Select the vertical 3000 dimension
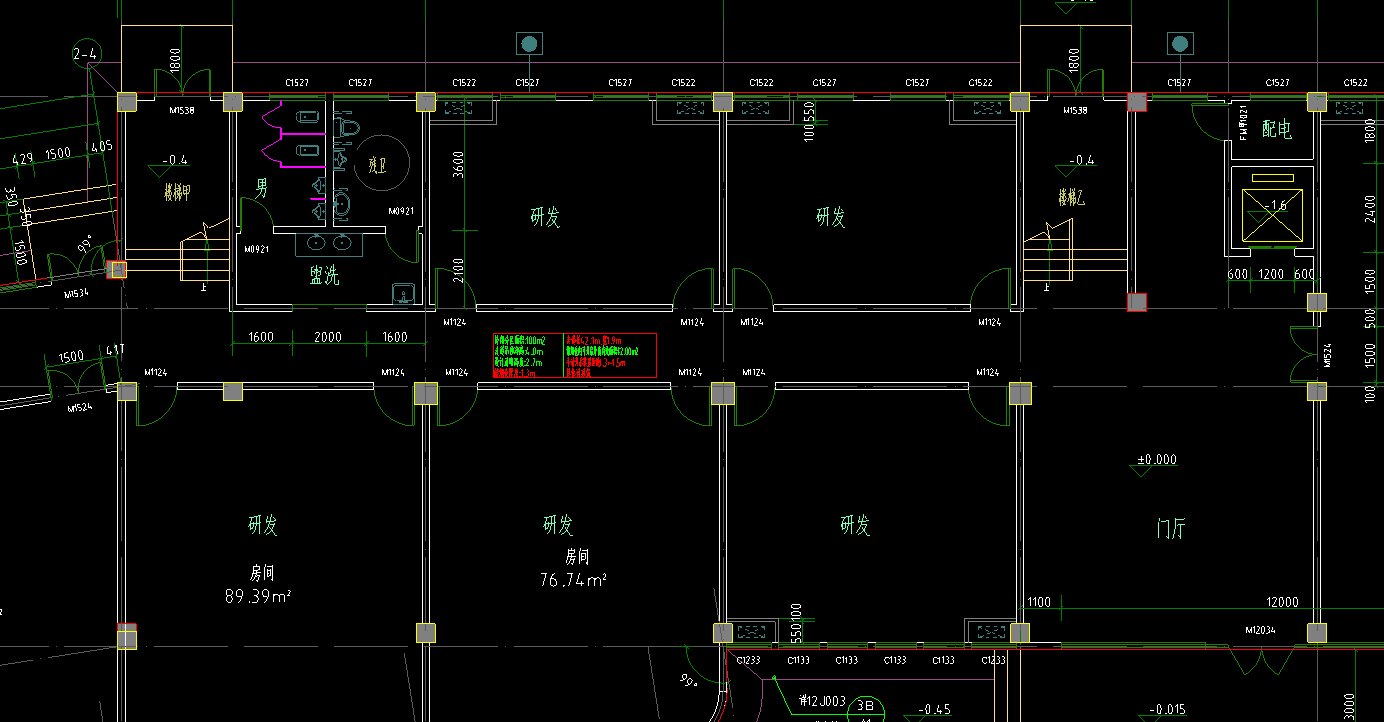 click(x=1349, y=705)
